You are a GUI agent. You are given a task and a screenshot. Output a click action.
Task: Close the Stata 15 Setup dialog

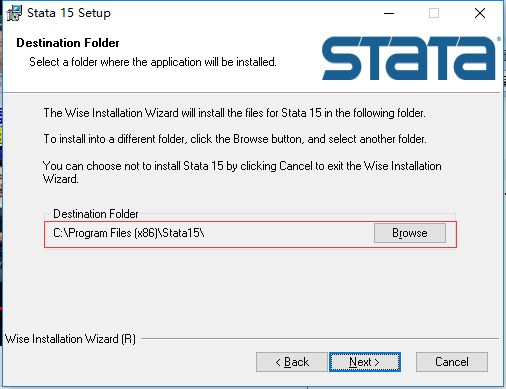point(480,13)
